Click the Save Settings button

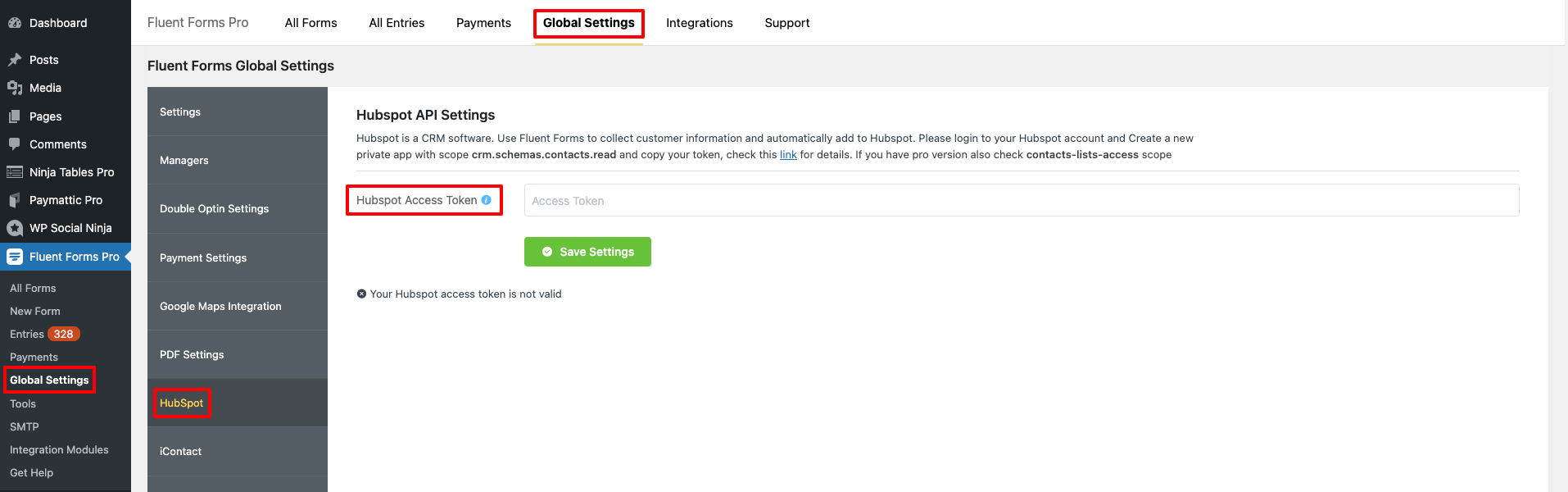pos(587,252)
